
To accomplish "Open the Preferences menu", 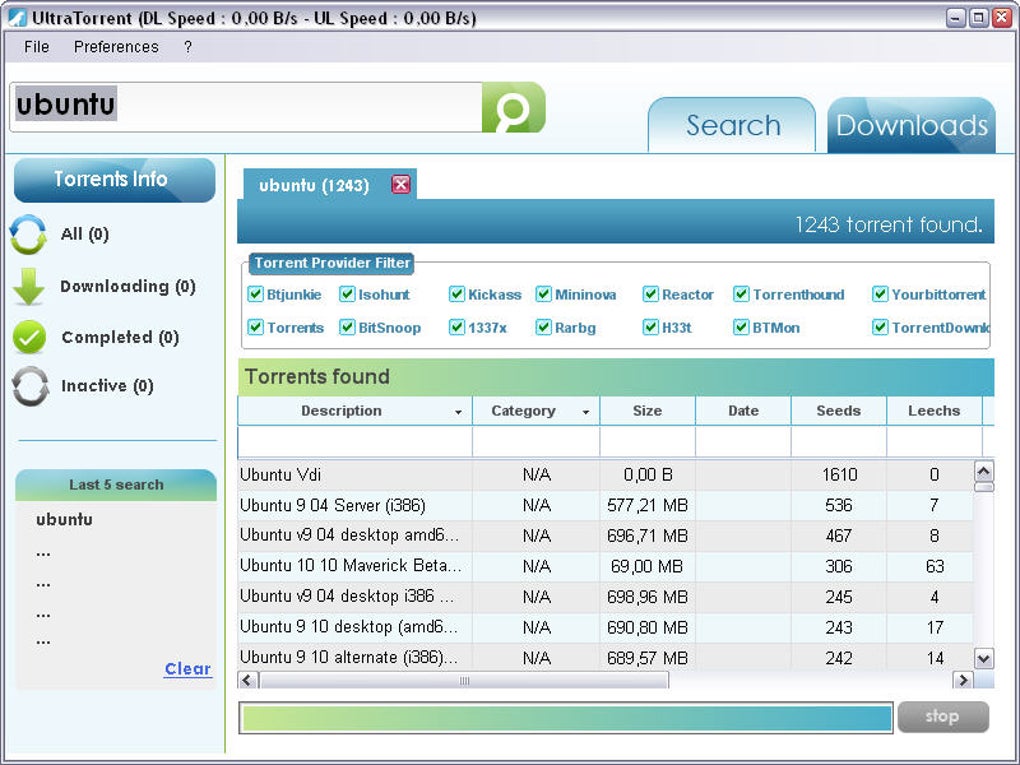I will (116, 47).
